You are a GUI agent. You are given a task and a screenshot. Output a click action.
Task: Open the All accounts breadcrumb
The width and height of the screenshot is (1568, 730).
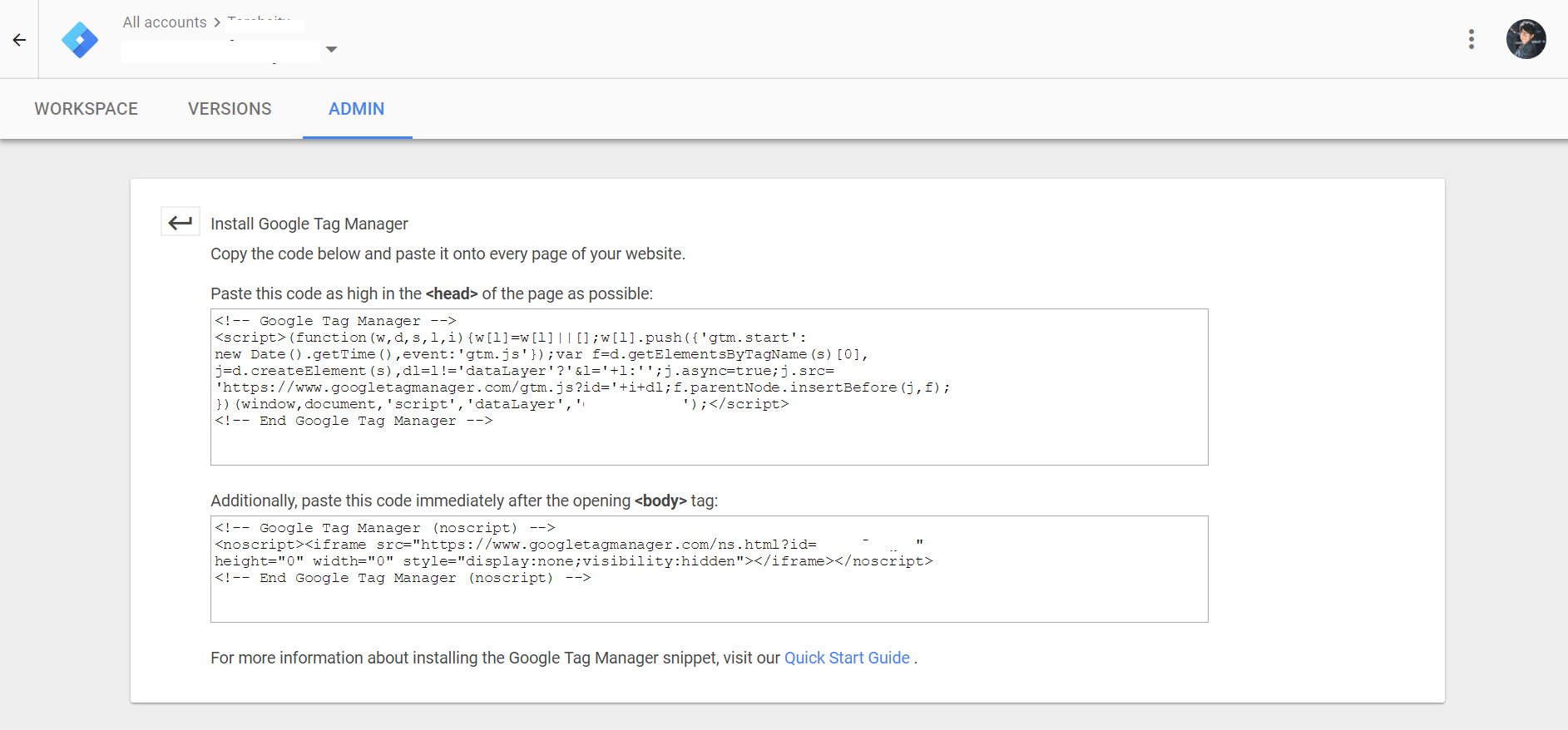pos(165,22)
